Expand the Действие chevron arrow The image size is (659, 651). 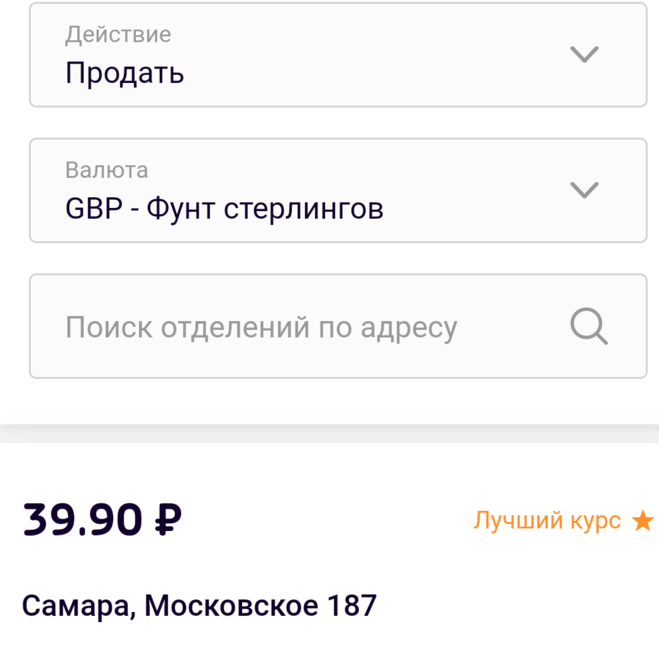584,54
